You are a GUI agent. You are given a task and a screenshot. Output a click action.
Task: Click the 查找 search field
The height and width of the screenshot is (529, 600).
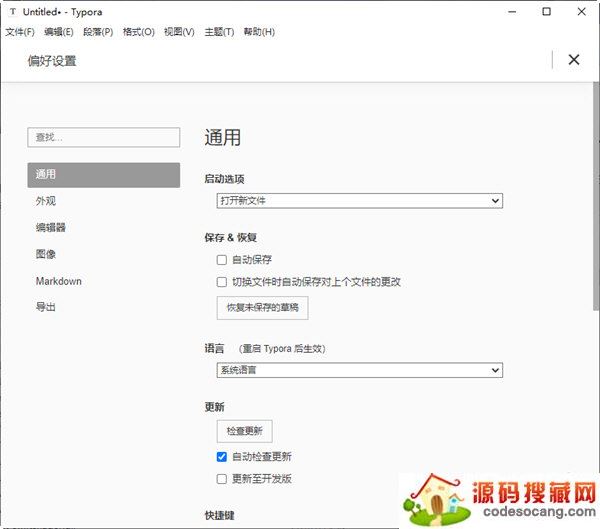(x=104, y=137)
